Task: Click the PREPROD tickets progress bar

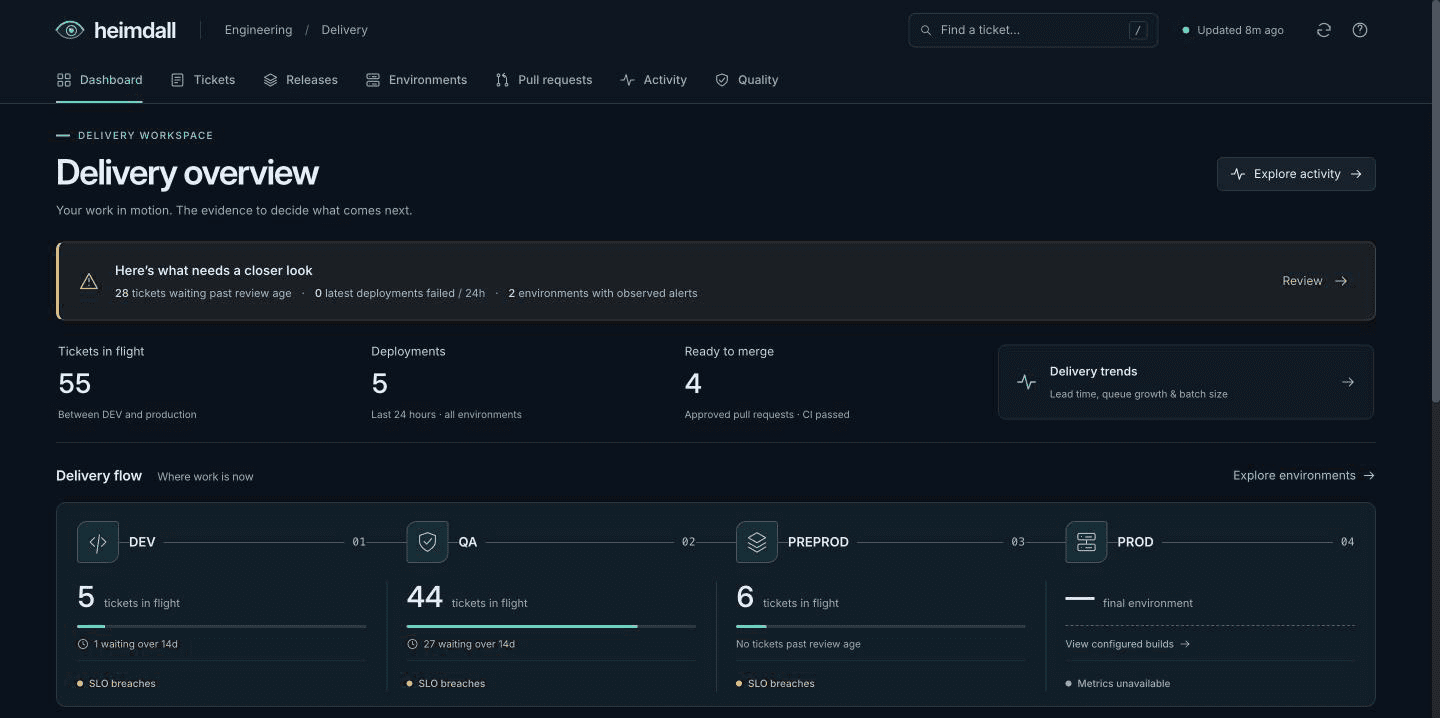Action: pyautogui.click(x=880, y=627)
